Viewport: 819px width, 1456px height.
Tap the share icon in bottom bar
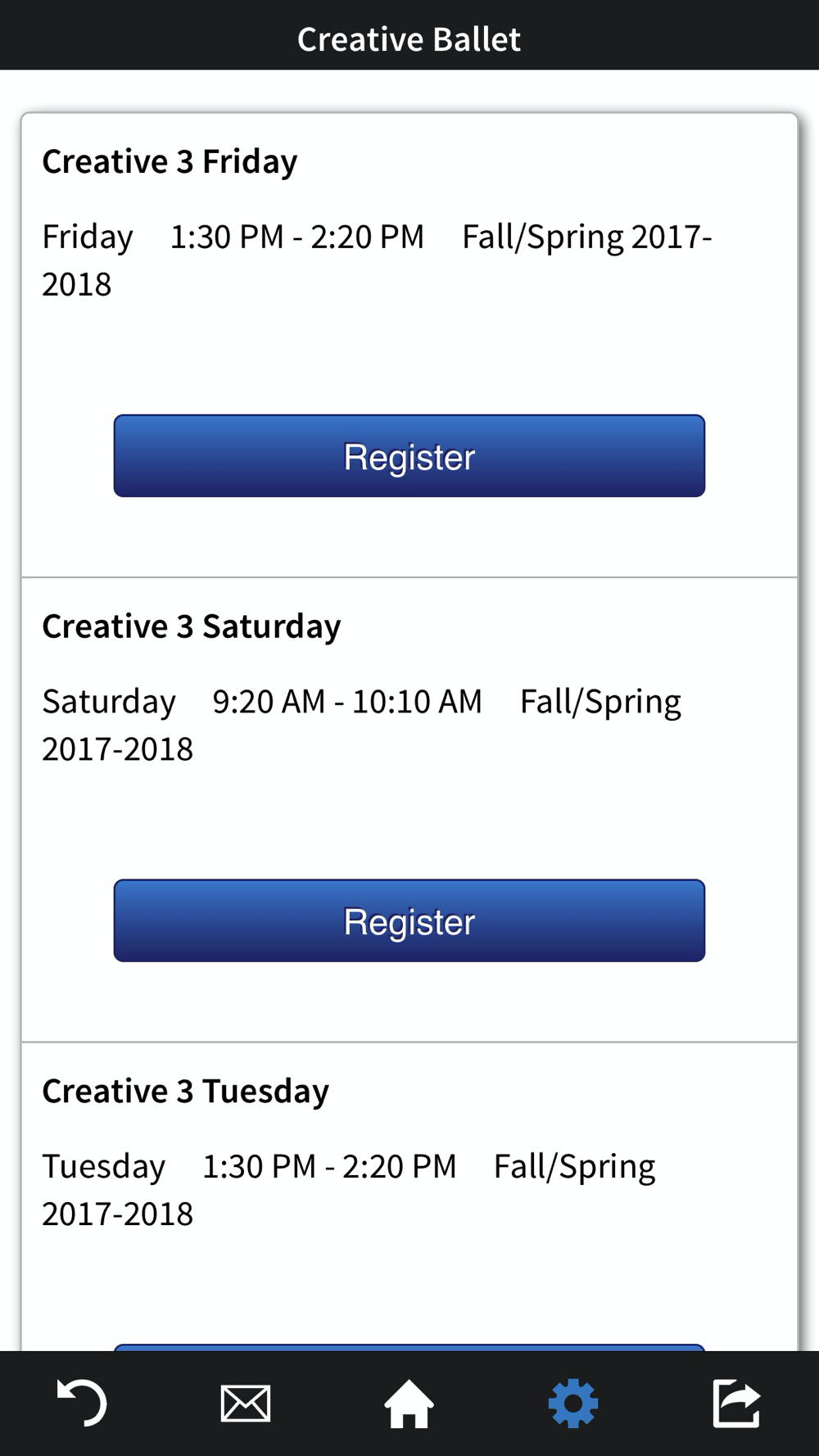click(x=736, y=1404)
